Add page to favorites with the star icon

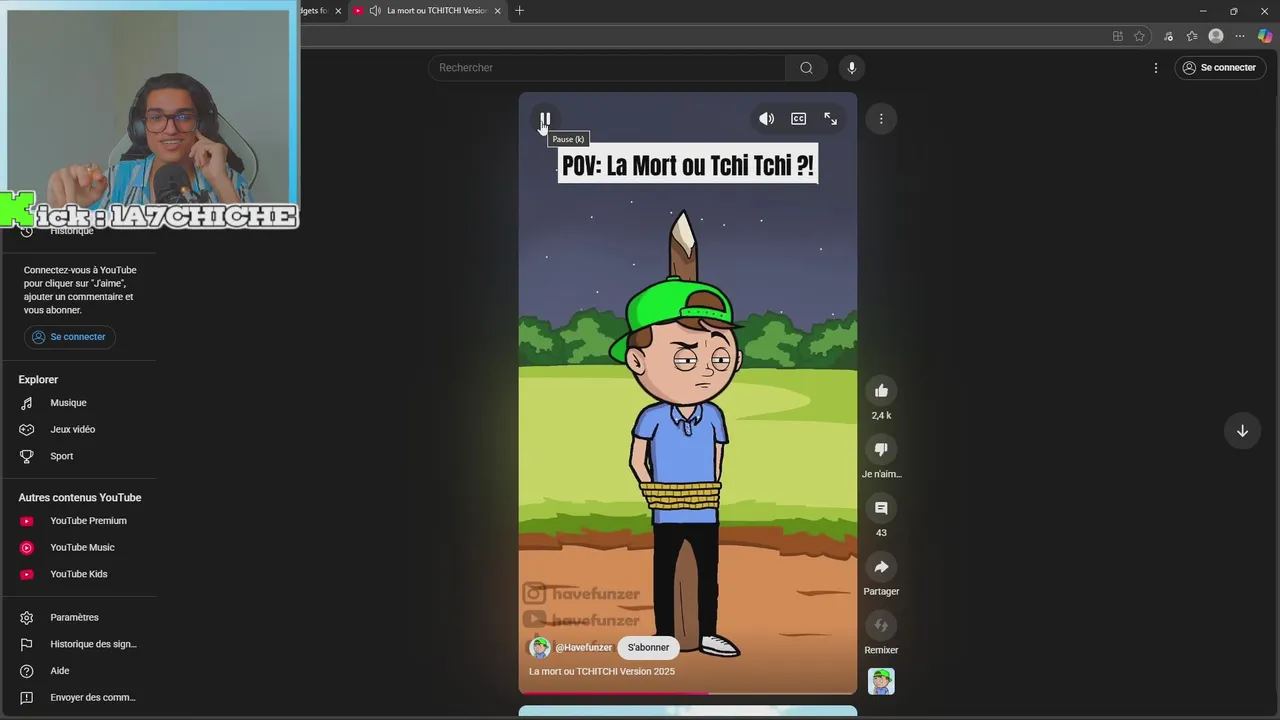1139,36
